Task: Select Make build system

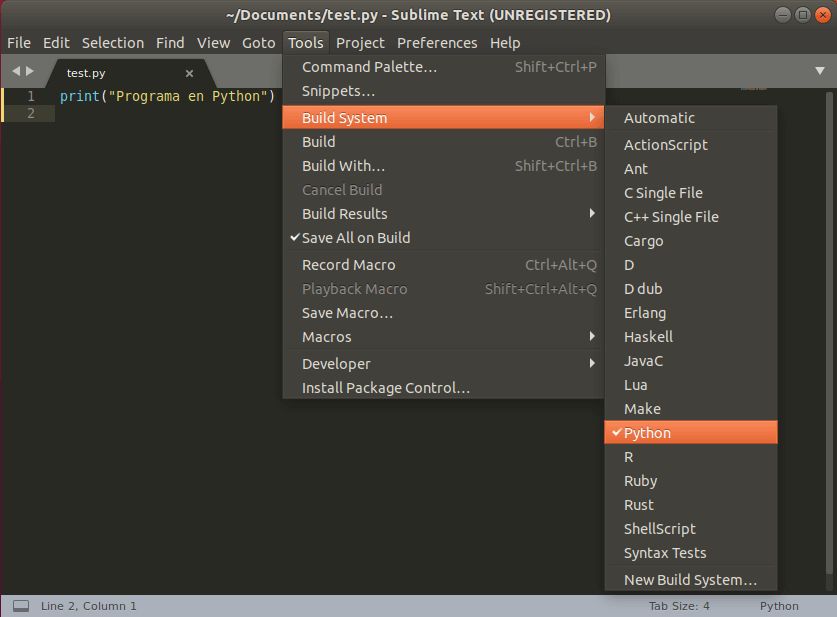Action: 691,409
